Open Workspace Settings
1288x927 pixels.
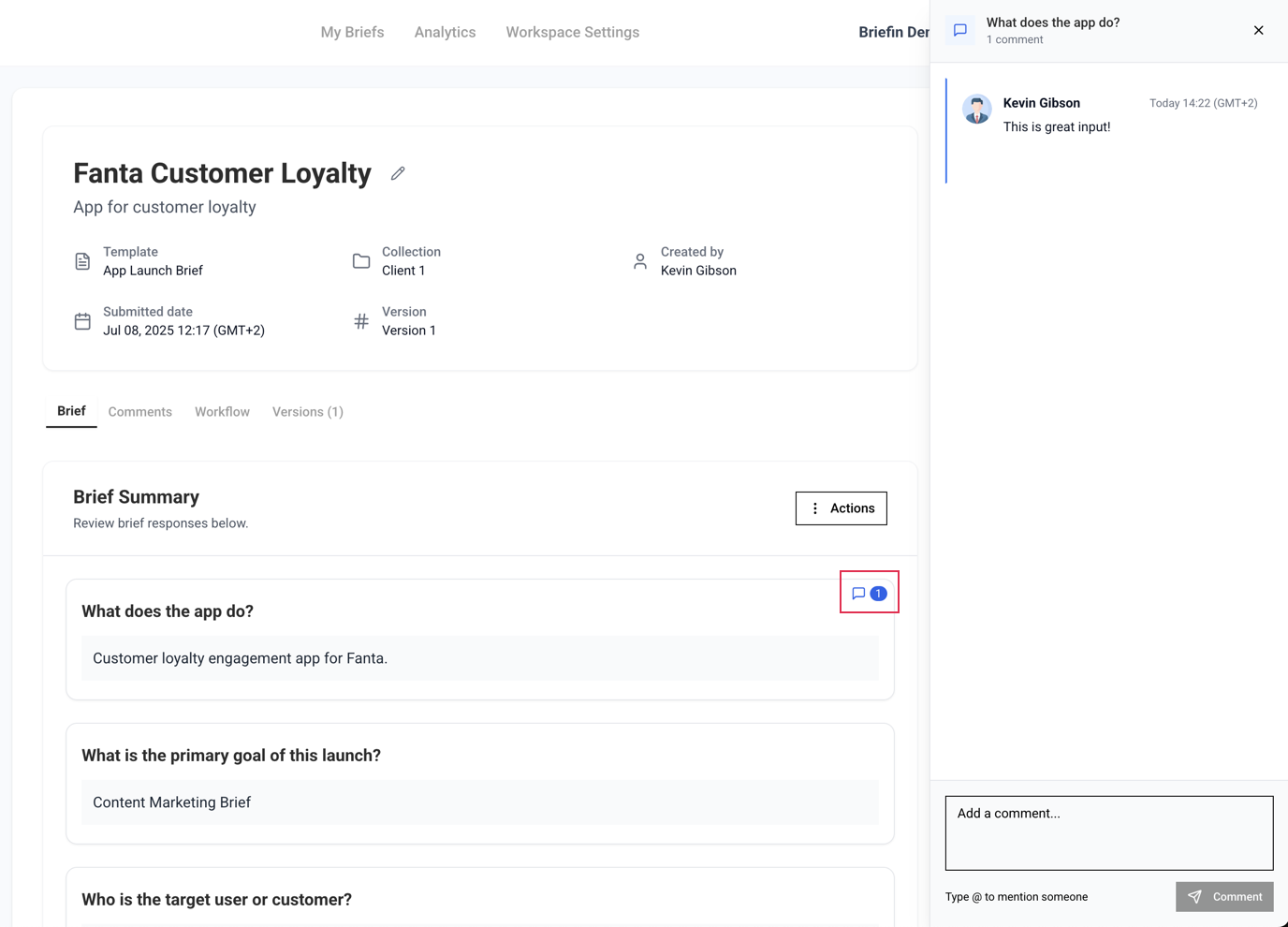click(573, 32)
